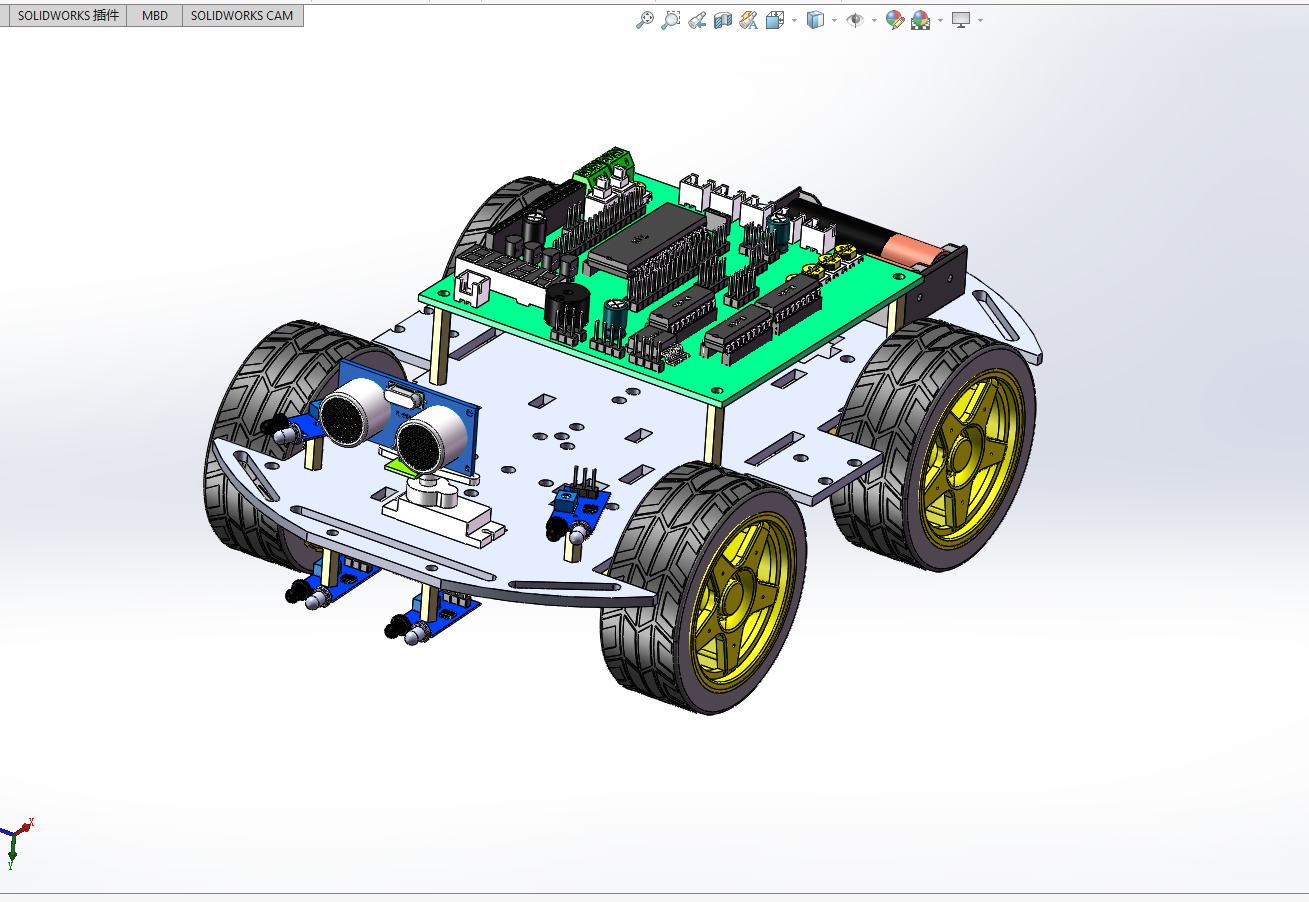This screenshot has height=902, width=1309.
Task: Select the ultrasonic sensor on the car
Action: (401, 419)
